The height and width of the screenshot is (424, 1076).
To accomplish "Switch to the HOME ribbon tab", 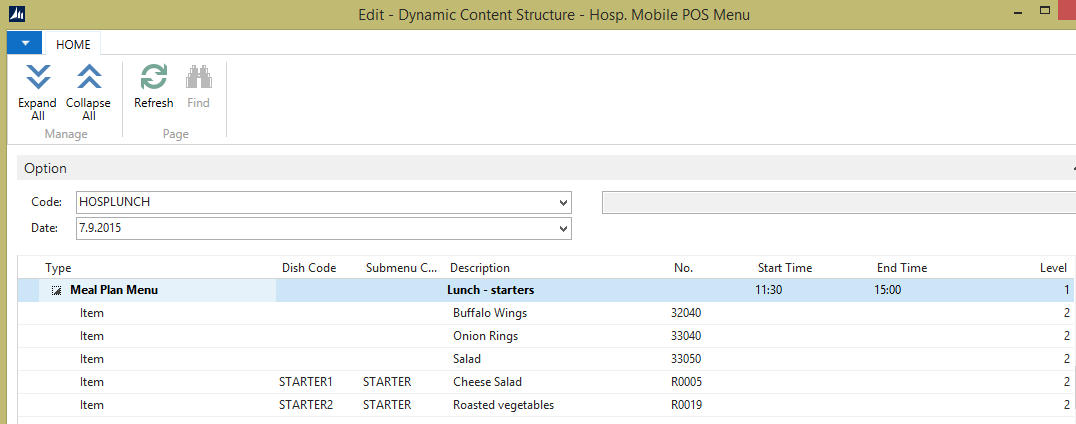I will [73, 45].
